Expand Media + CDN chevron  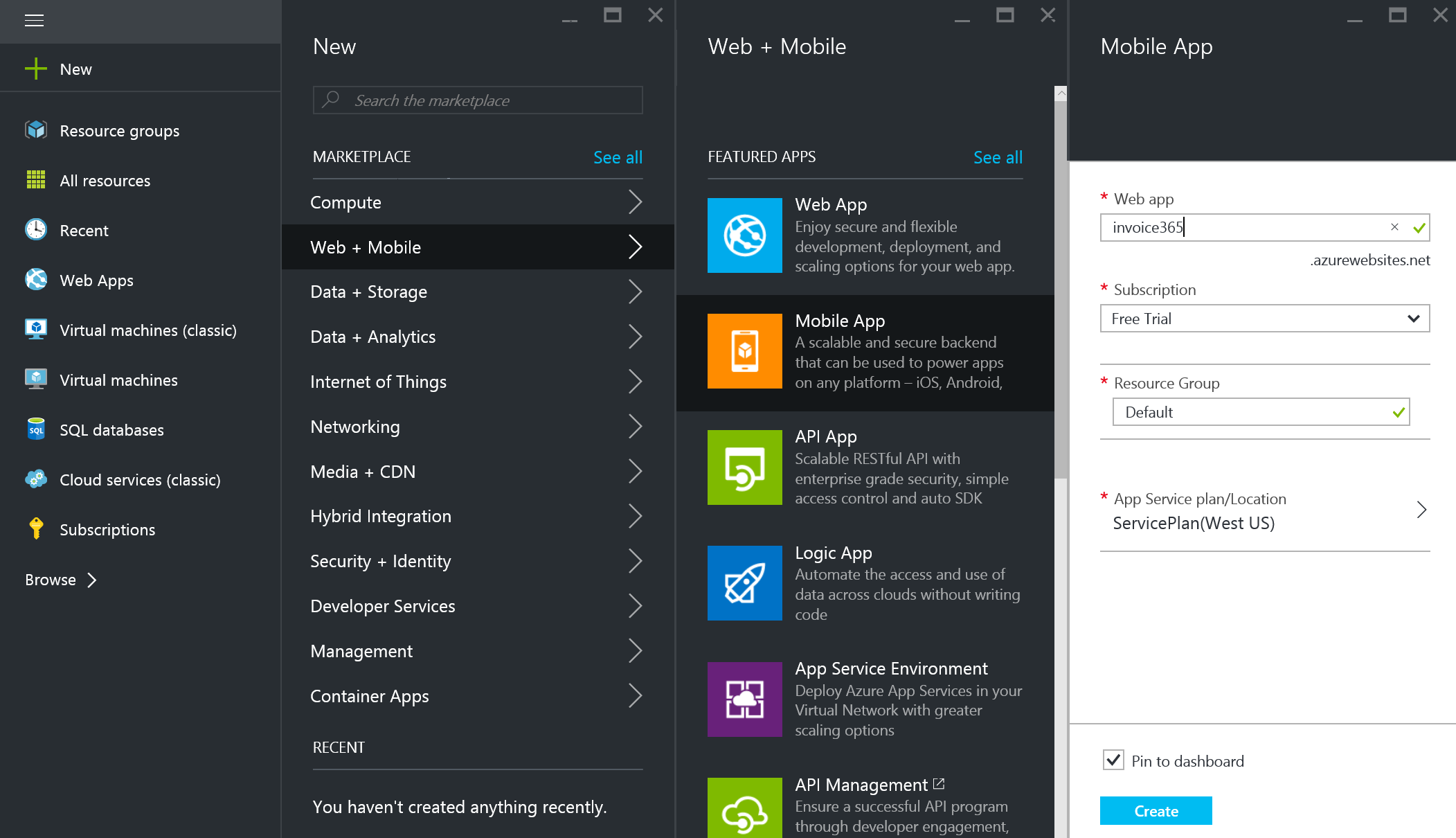pos(635,472)
